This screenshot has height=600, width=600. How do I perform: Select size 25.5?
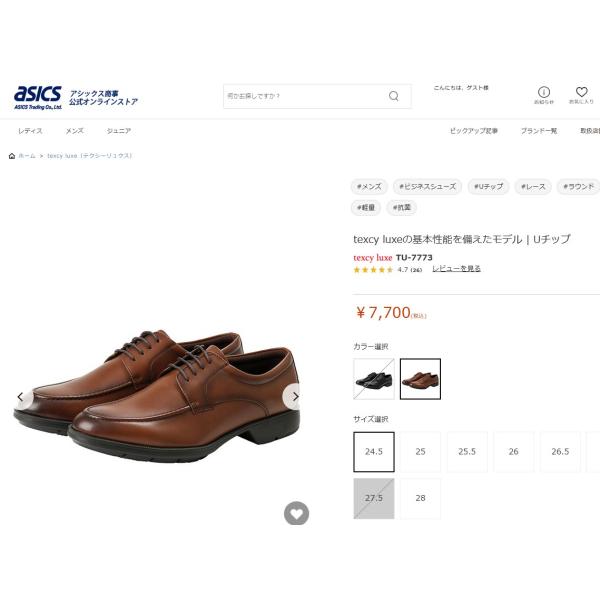[467, 452]
